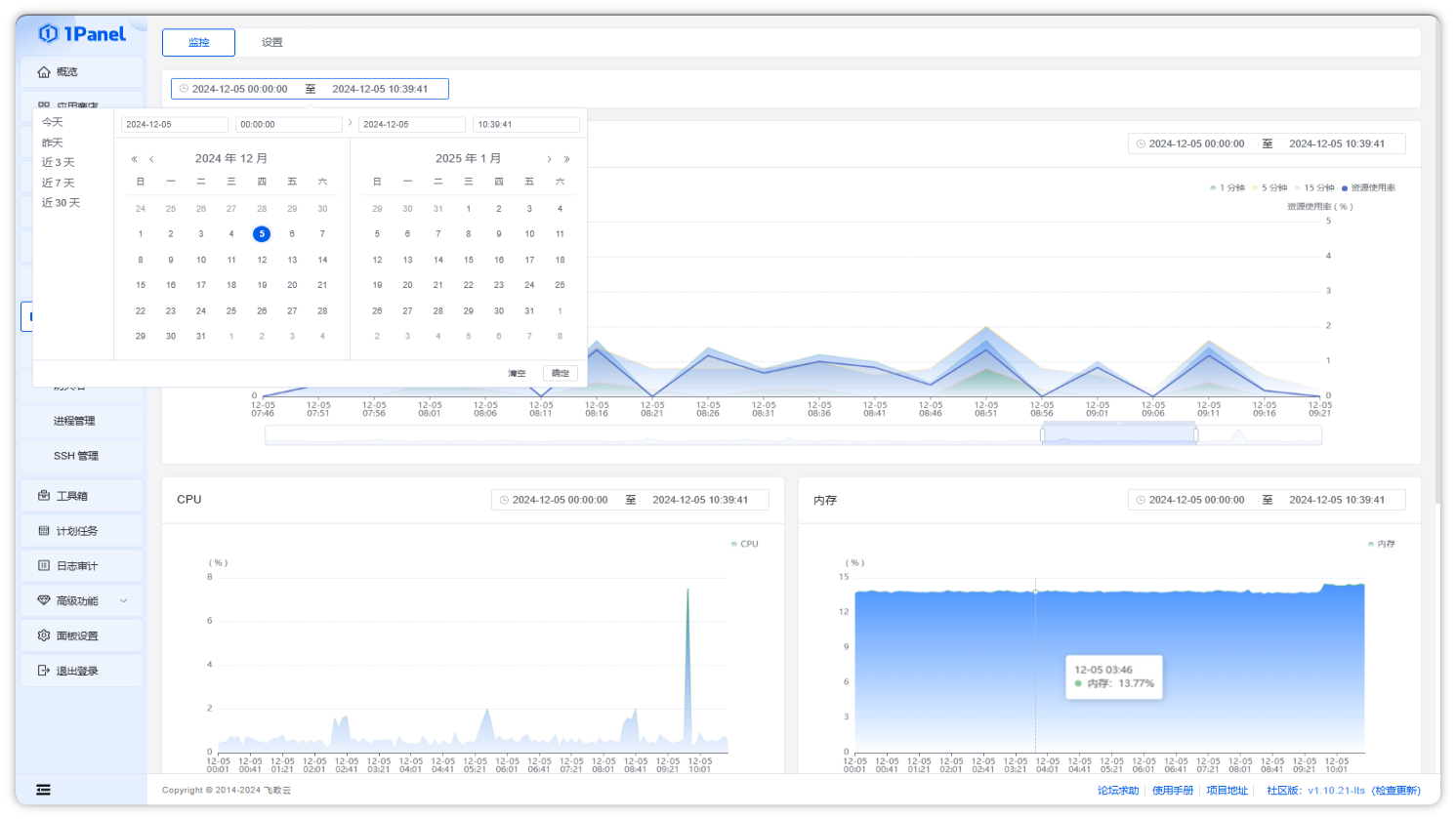This screenshot has height=819, width=1456.
Task: Click 退出登录 logout item in sidebar
Action: tap(77, 671)
